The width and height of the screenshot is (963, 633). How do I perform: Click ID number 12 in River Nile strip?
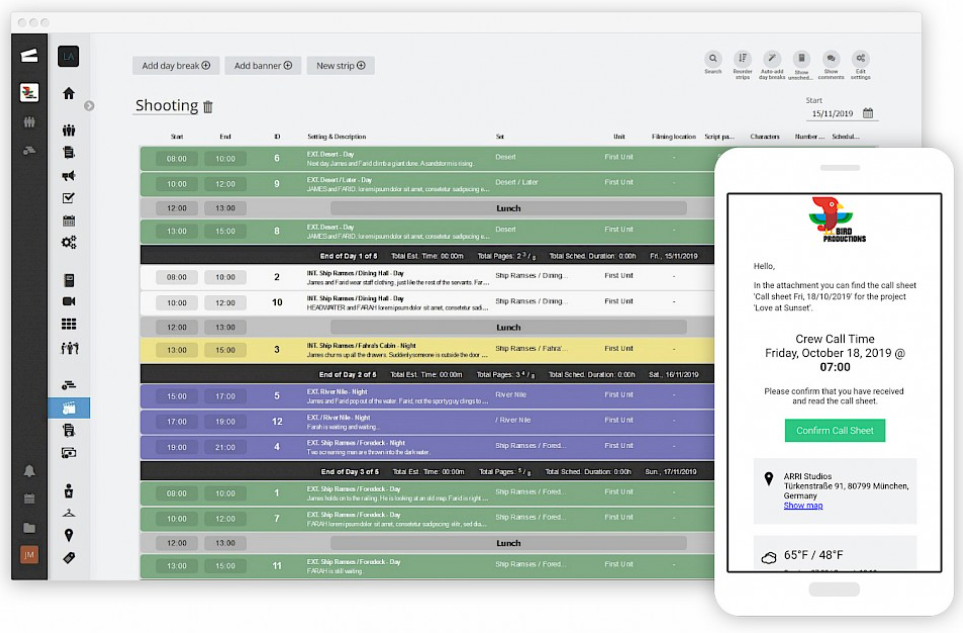tap(277, 421)
